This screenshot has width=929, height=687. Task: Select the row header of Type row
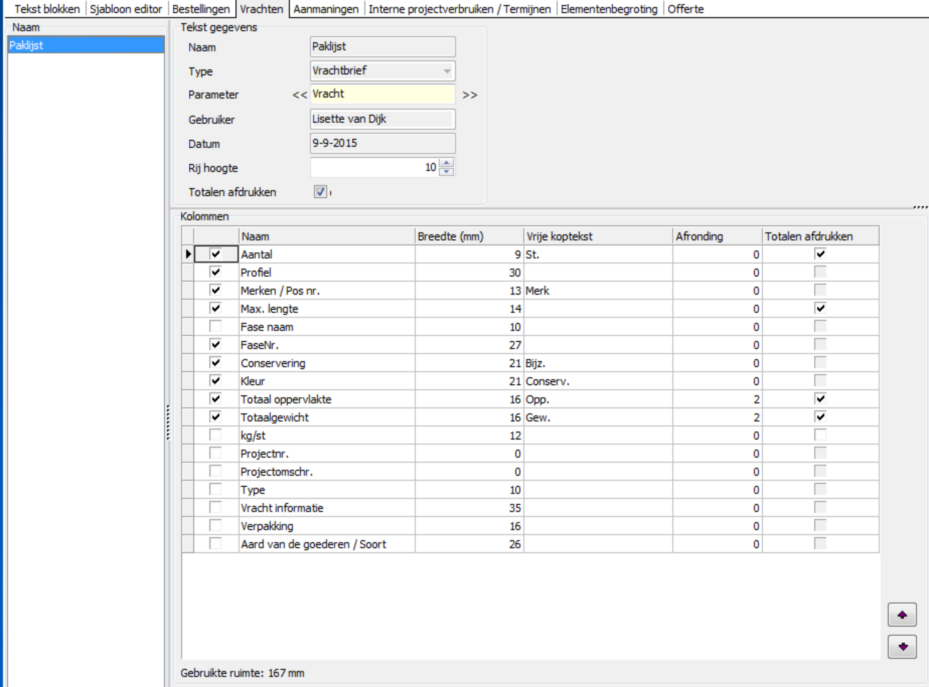point(188,490)
